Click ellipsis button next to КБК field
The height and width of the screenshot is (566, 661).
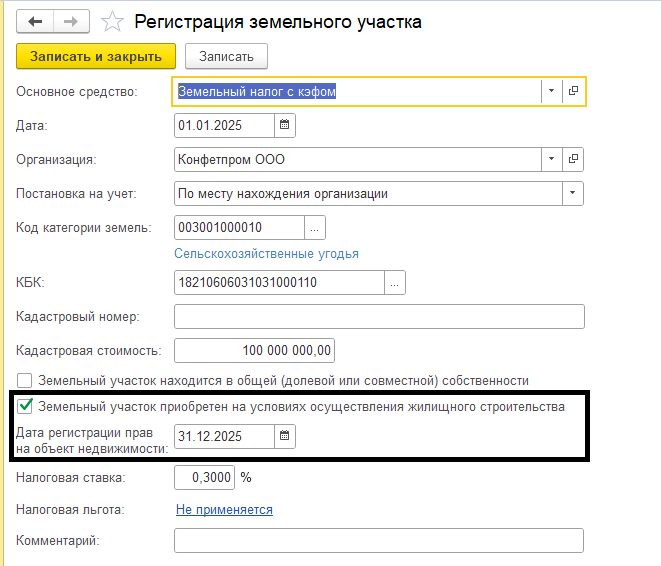point(395,283)
